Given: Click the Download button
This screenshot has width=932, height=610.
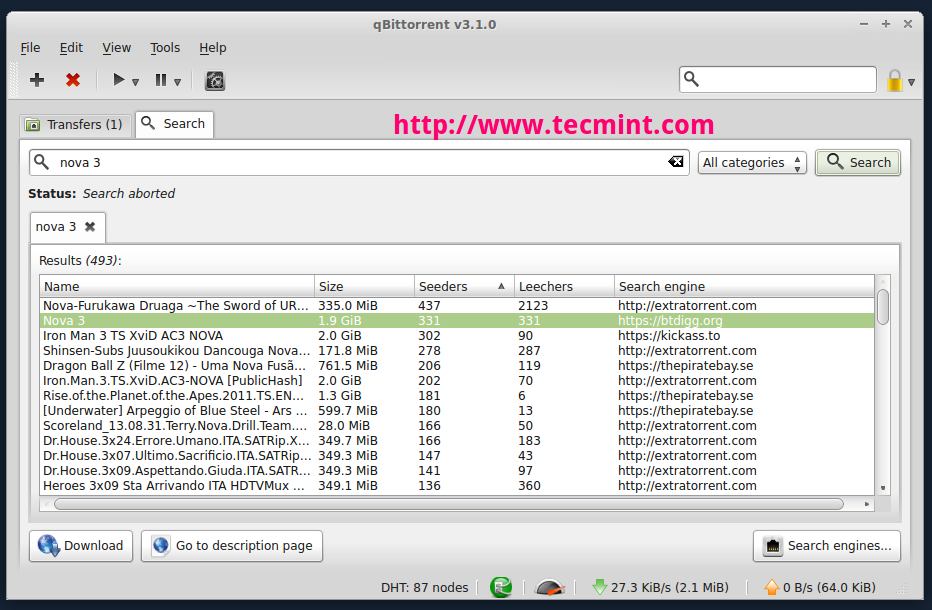Looking at the screenshot, I should pos(81,546).
